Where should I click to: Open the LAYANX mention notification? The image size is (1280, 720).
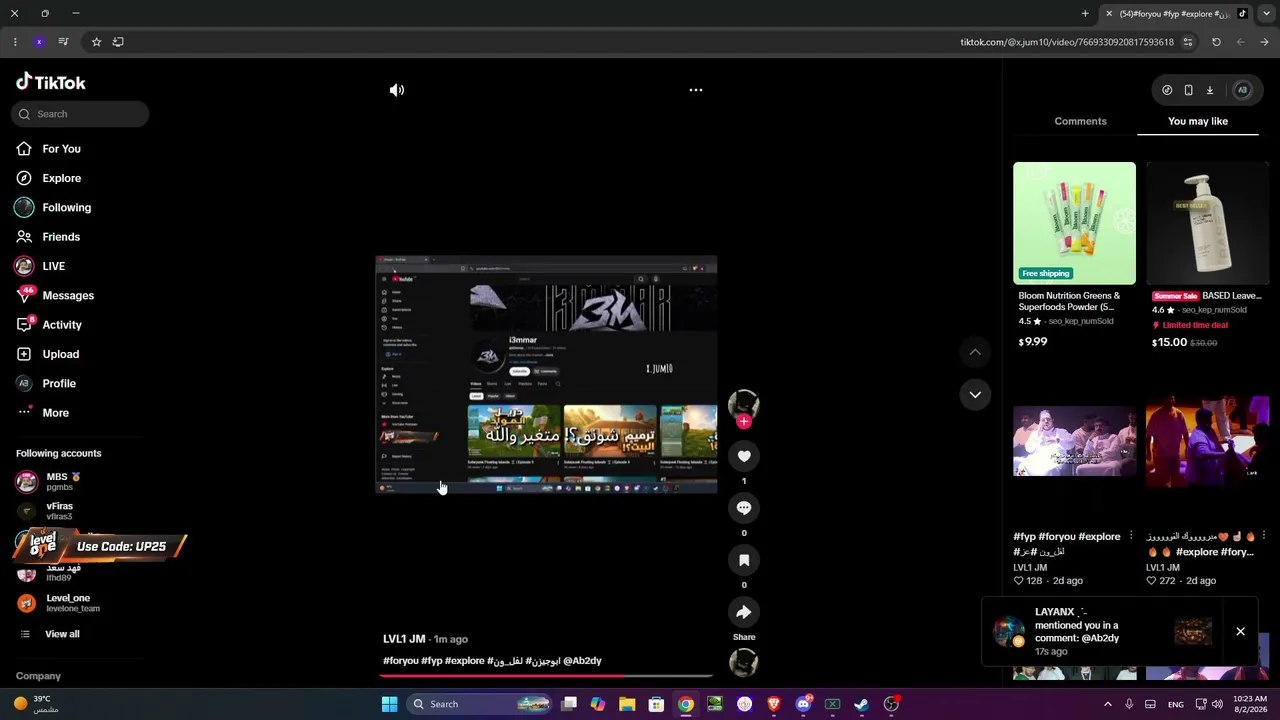pos(1100,631)
